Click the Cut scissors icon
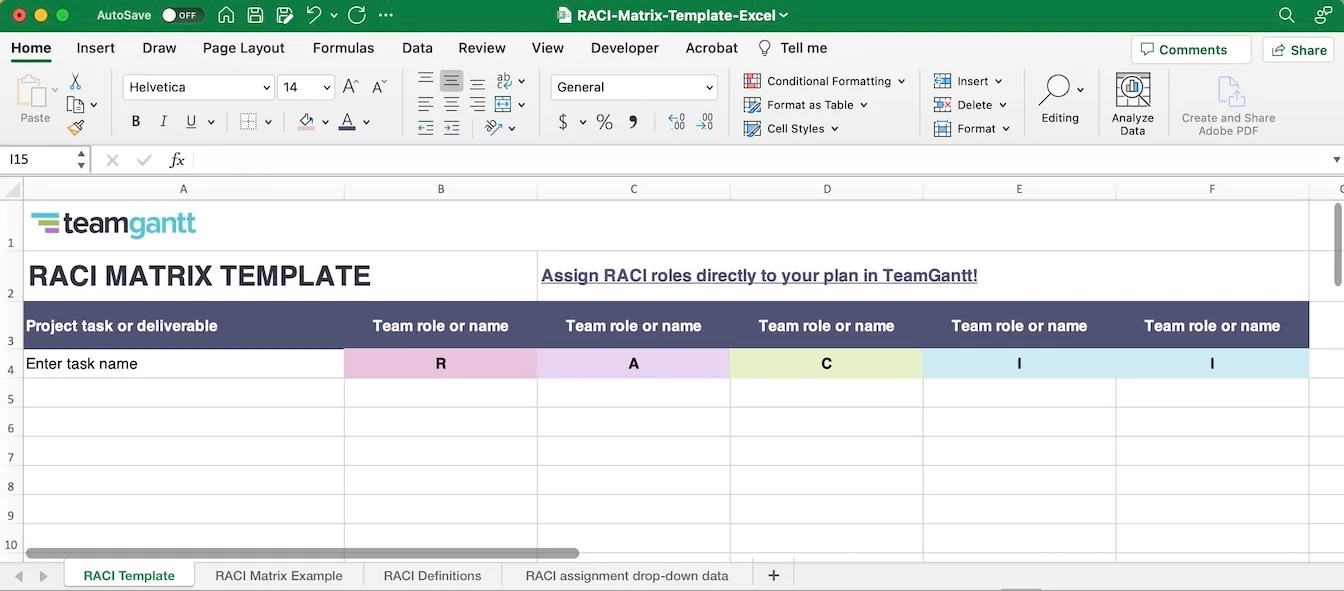 pyautogui.click(x=75, y=80)
